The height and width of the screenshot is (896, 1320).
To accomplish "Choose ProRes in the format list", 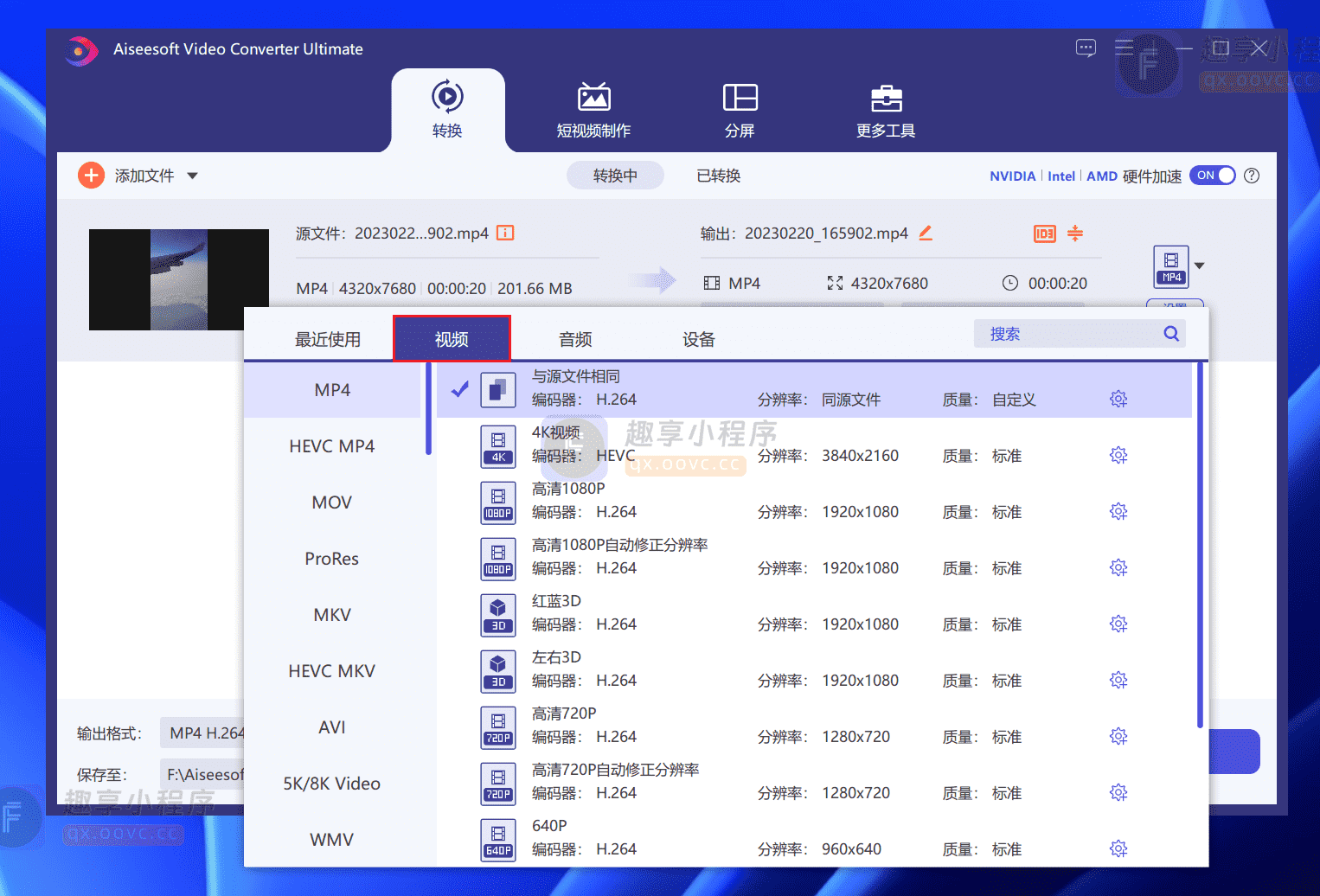I will (x=332, y=559).
